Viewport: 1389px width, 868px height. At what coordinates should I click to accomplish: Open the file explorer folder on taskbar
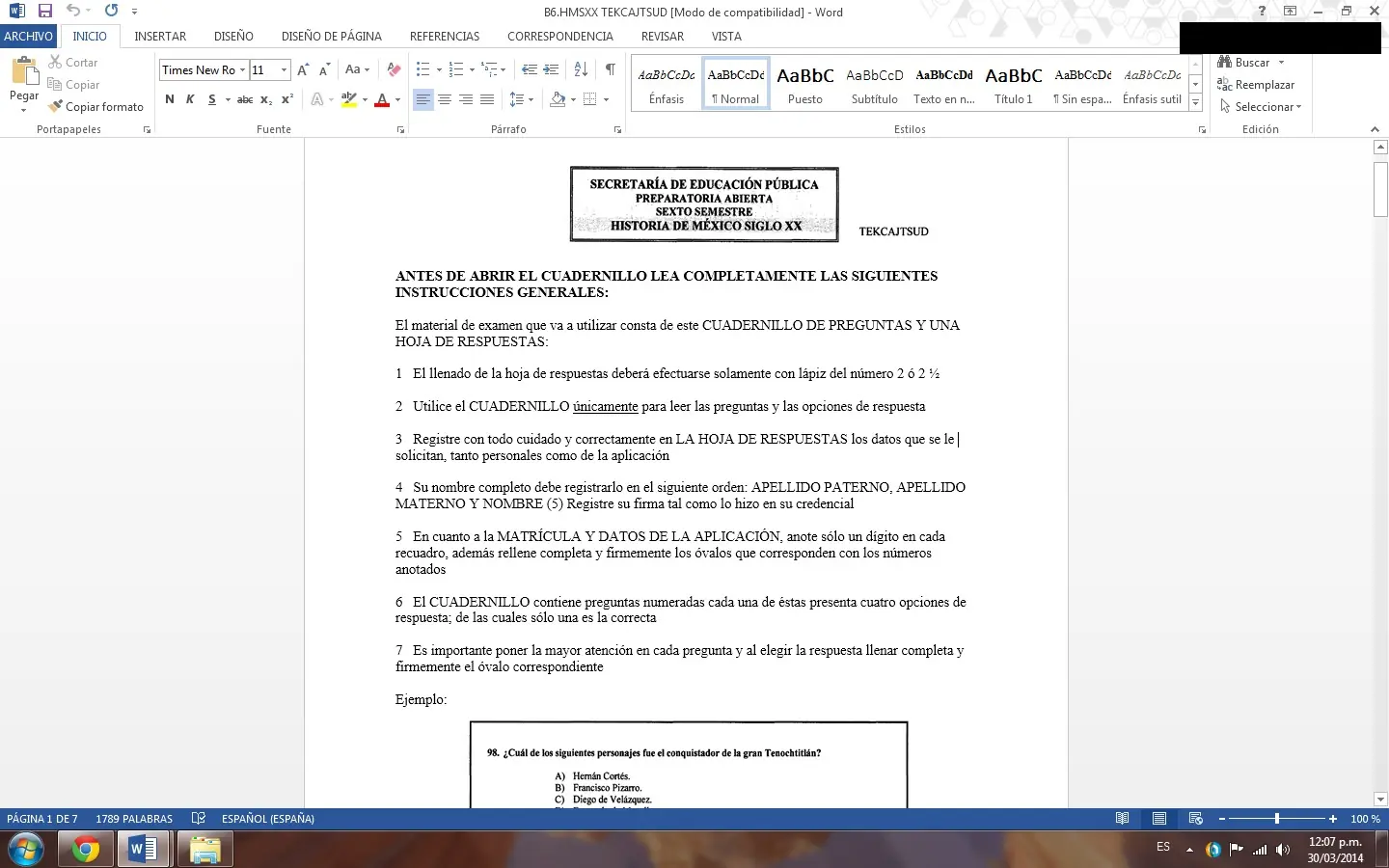tap(204, 850)
